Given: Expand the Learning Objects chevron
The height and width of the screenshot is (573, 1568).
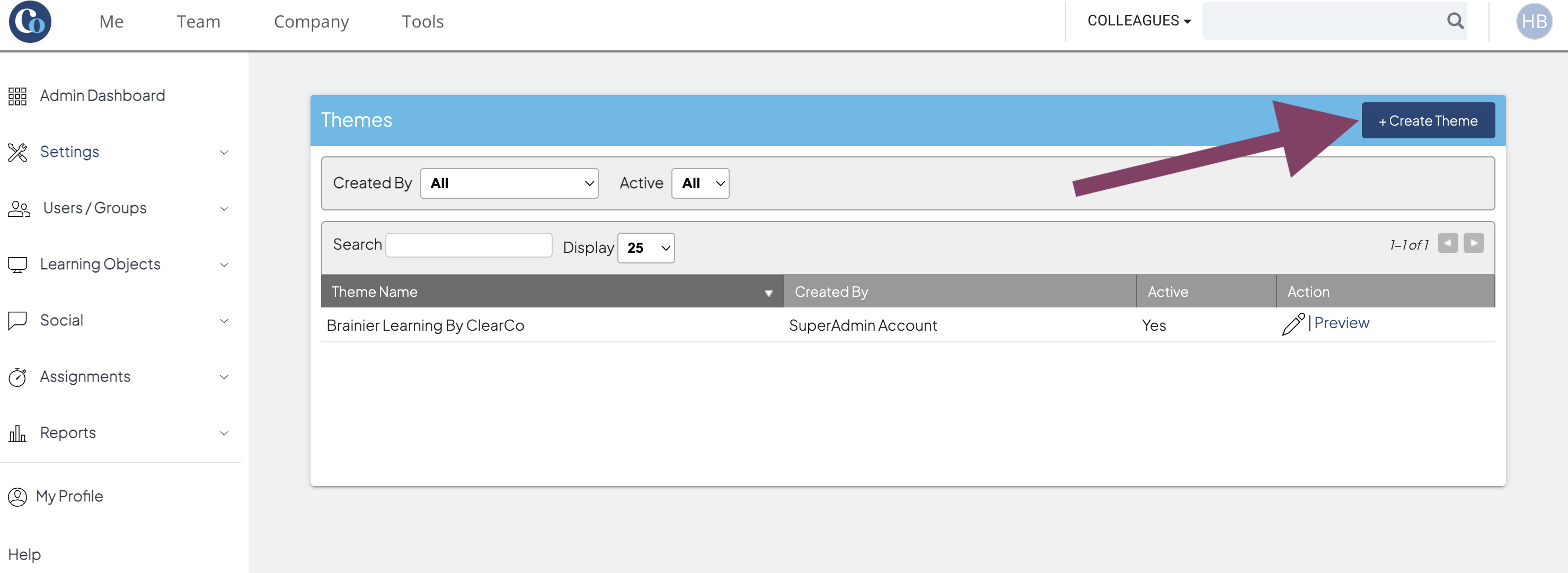Looking at the screenshot, I should 224,265.
